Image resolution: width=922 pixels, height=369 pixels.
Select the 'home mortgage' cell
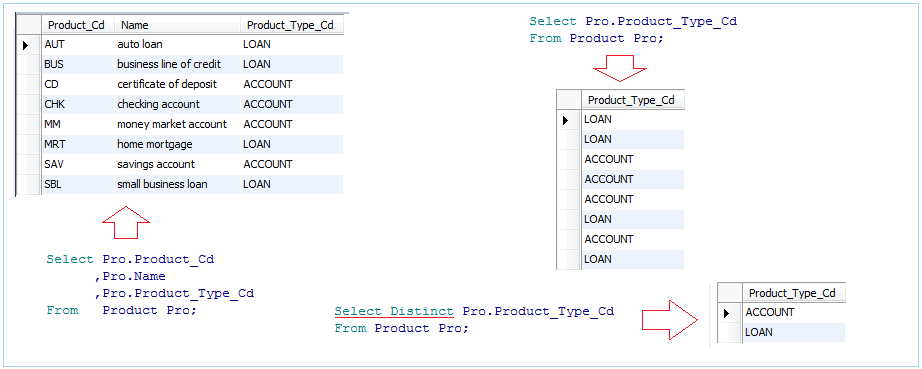tap(178, 144)
